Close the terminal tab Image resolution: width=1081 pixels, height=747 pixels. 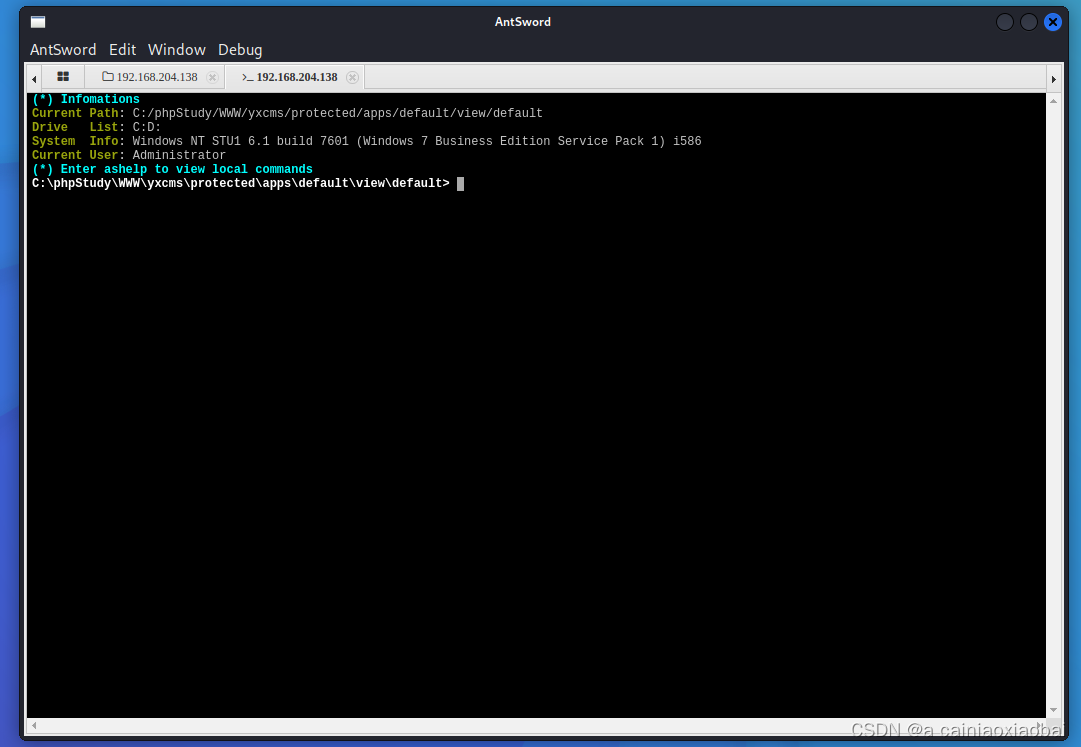click(x=352, y=77)
